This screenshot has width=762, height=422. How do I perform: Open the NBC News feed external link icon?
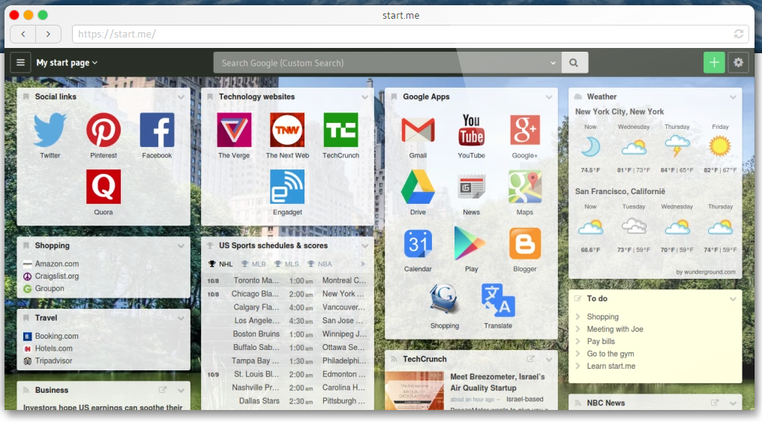tap(714, 403)
